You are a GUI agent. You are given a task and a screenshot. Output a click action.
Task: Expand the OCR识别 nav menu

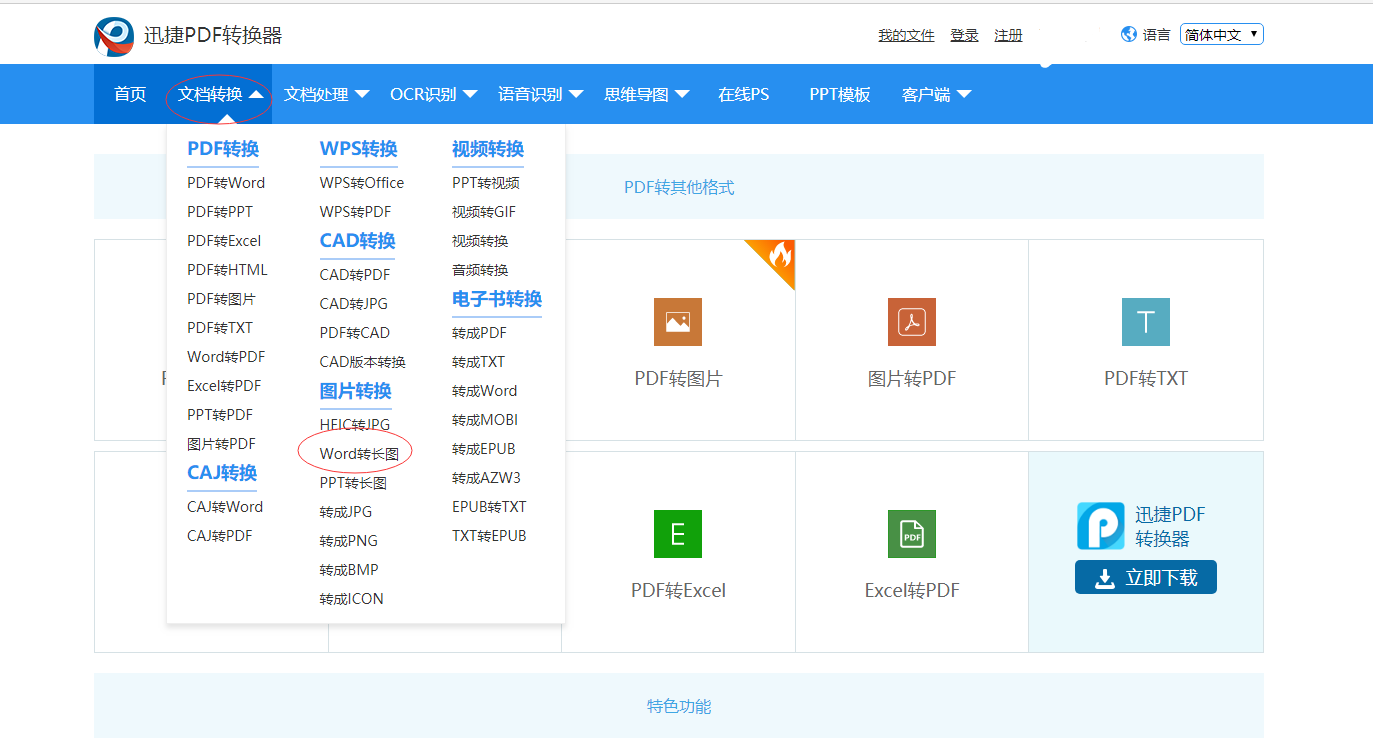[433, 94]
